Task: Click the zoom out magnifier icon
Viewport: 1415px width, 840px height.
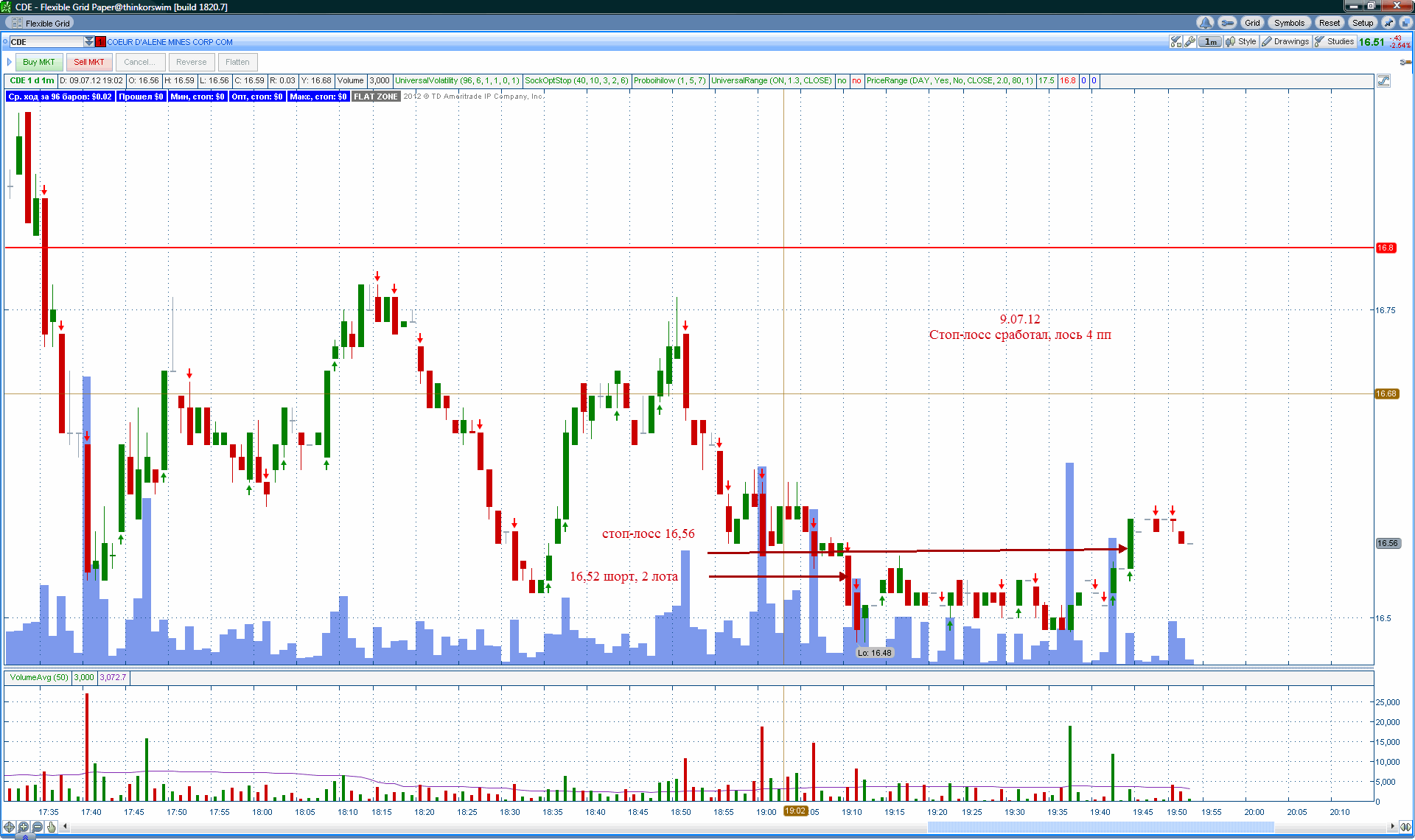Action: coord(38,827)
